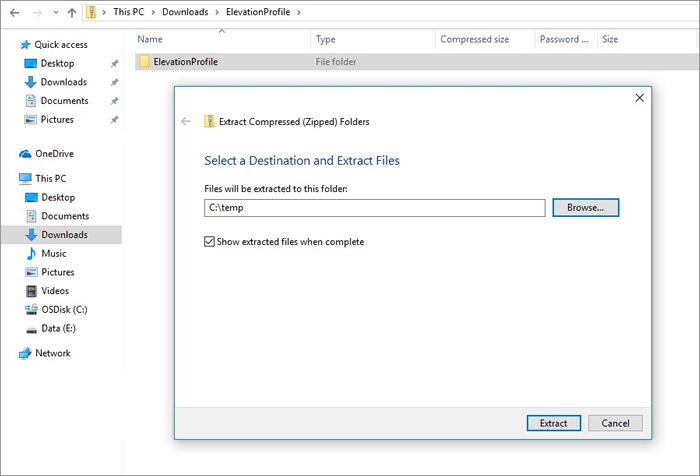Viewport: 700px width, 476px height.
Task: Select the ElevationProfile folder icon
Action: (145, 62)
